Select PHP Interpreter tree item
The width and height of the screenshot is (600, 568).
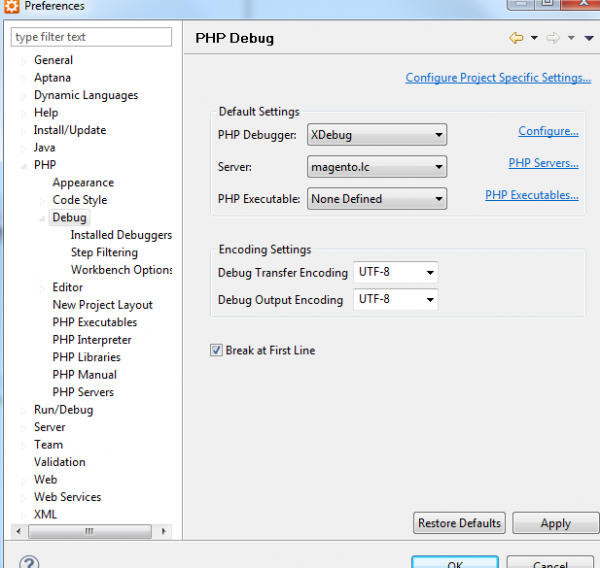pyautogui.click(x=92, y=340)
